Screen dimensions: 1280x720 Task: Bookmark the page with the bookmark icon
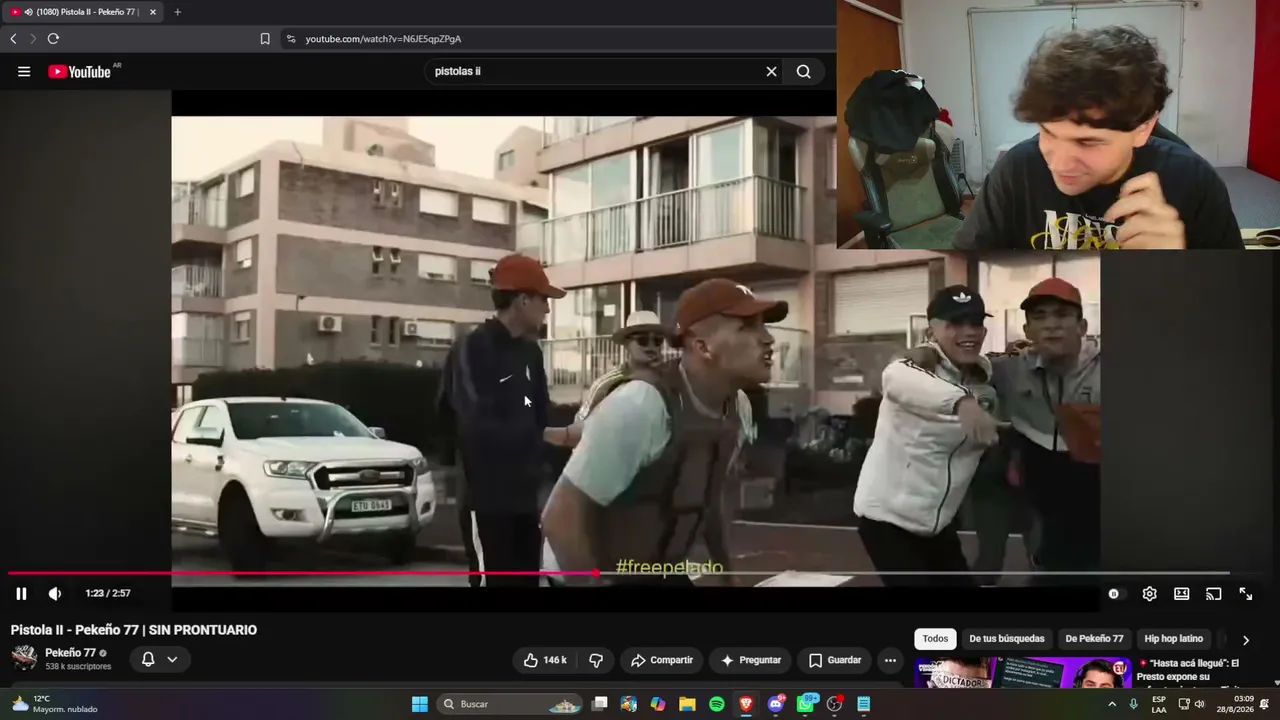point(265,39)
